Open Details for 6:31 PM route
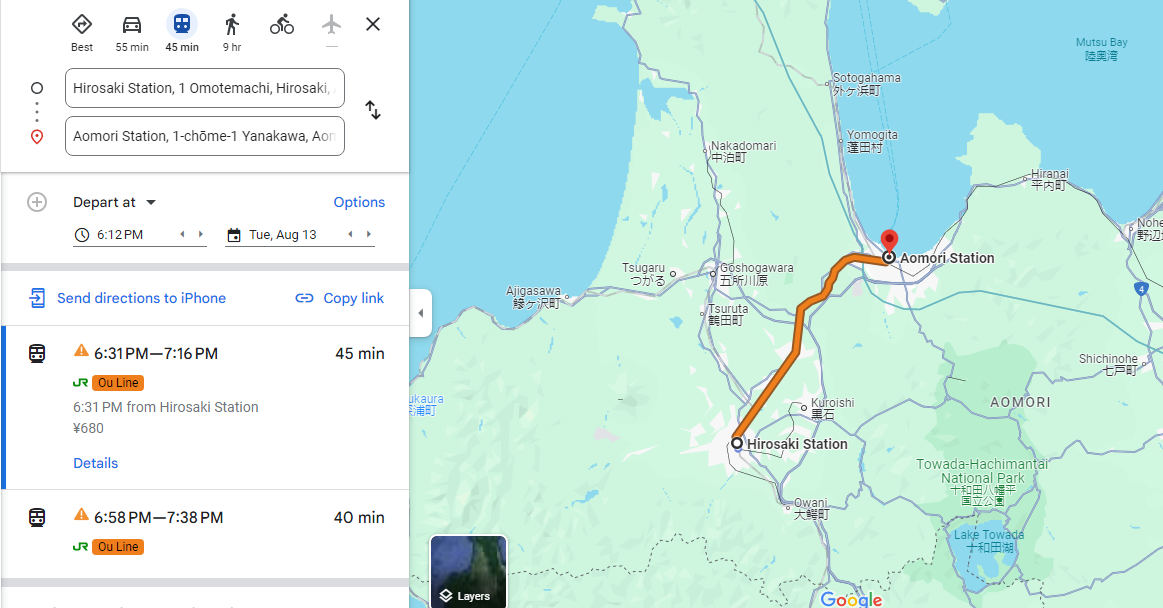The image size is (1163, 608). pyautogui.click(x=96, y=463)
